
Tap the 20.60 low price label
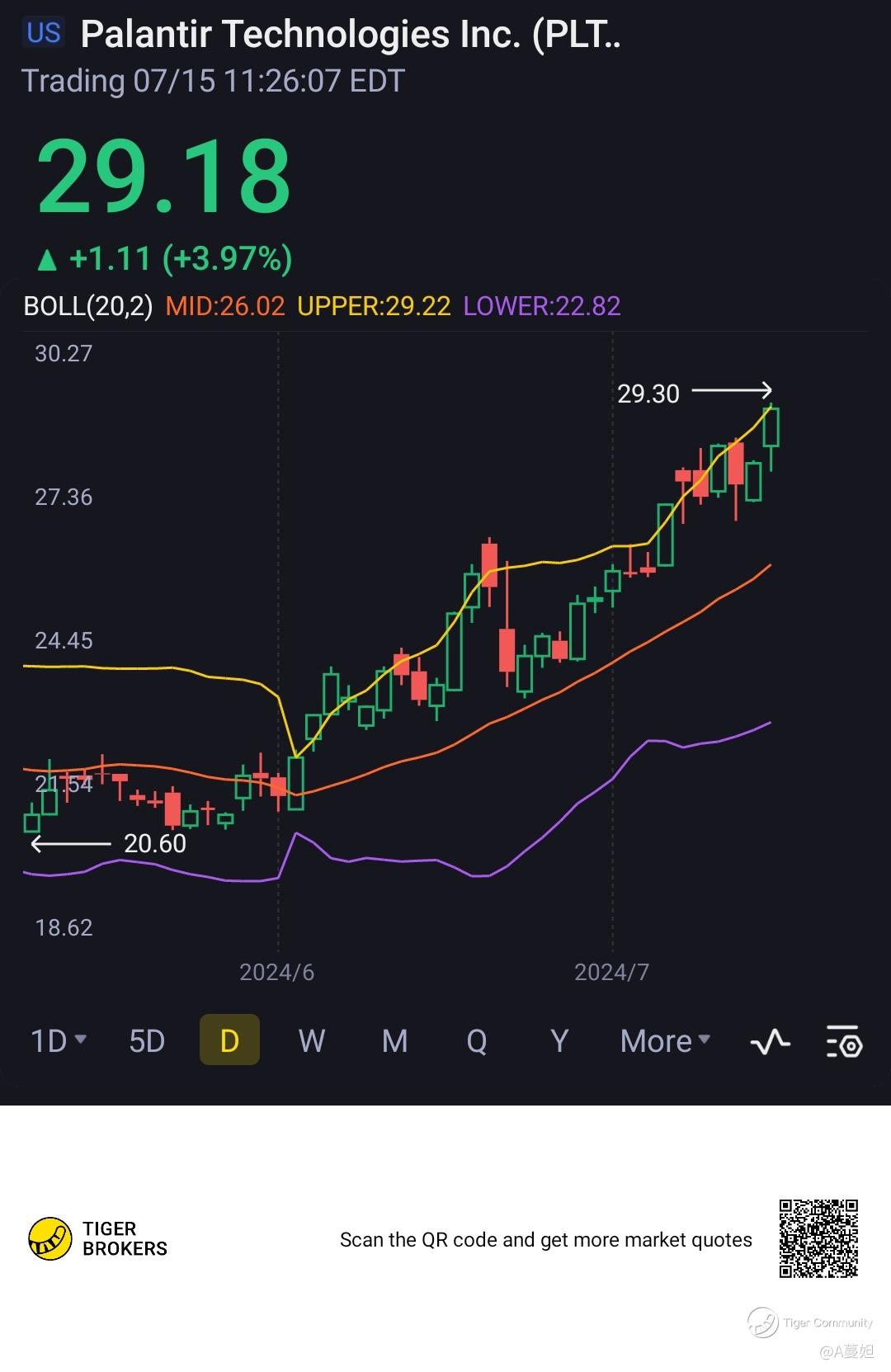pos(155,844)
